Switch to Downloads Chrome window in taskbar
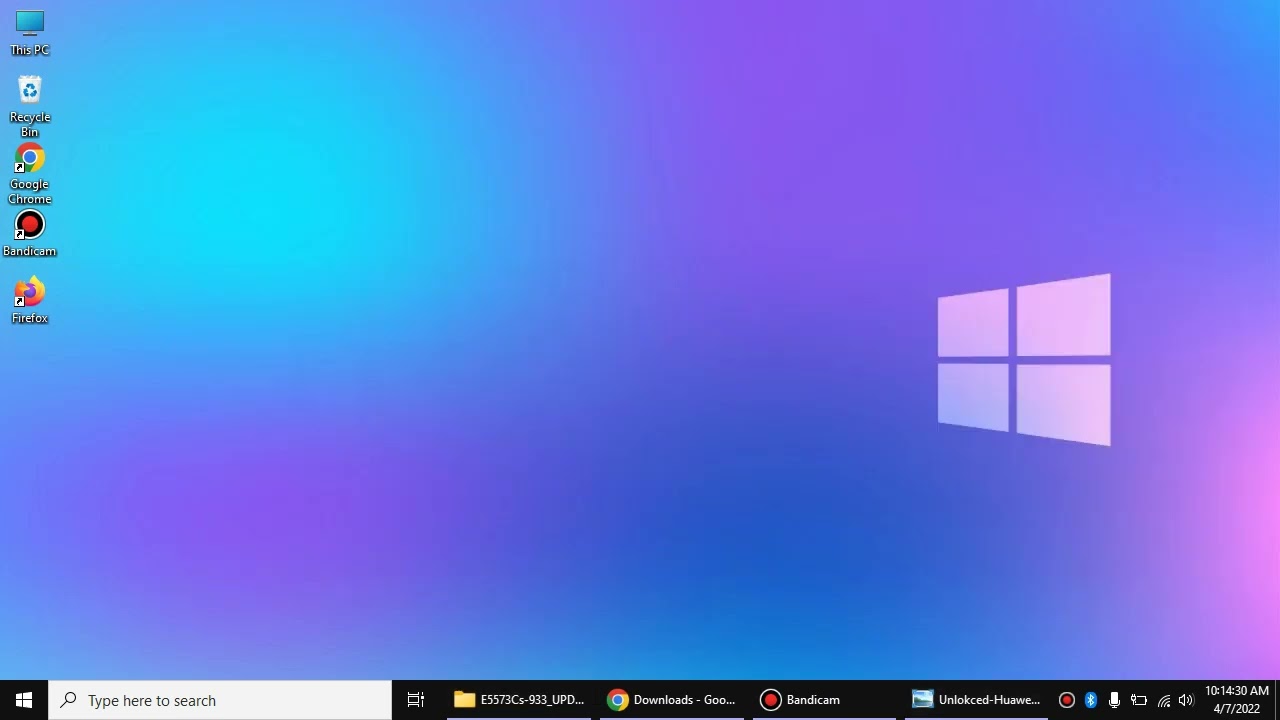The image size is (1280, 720). (672, 700)
